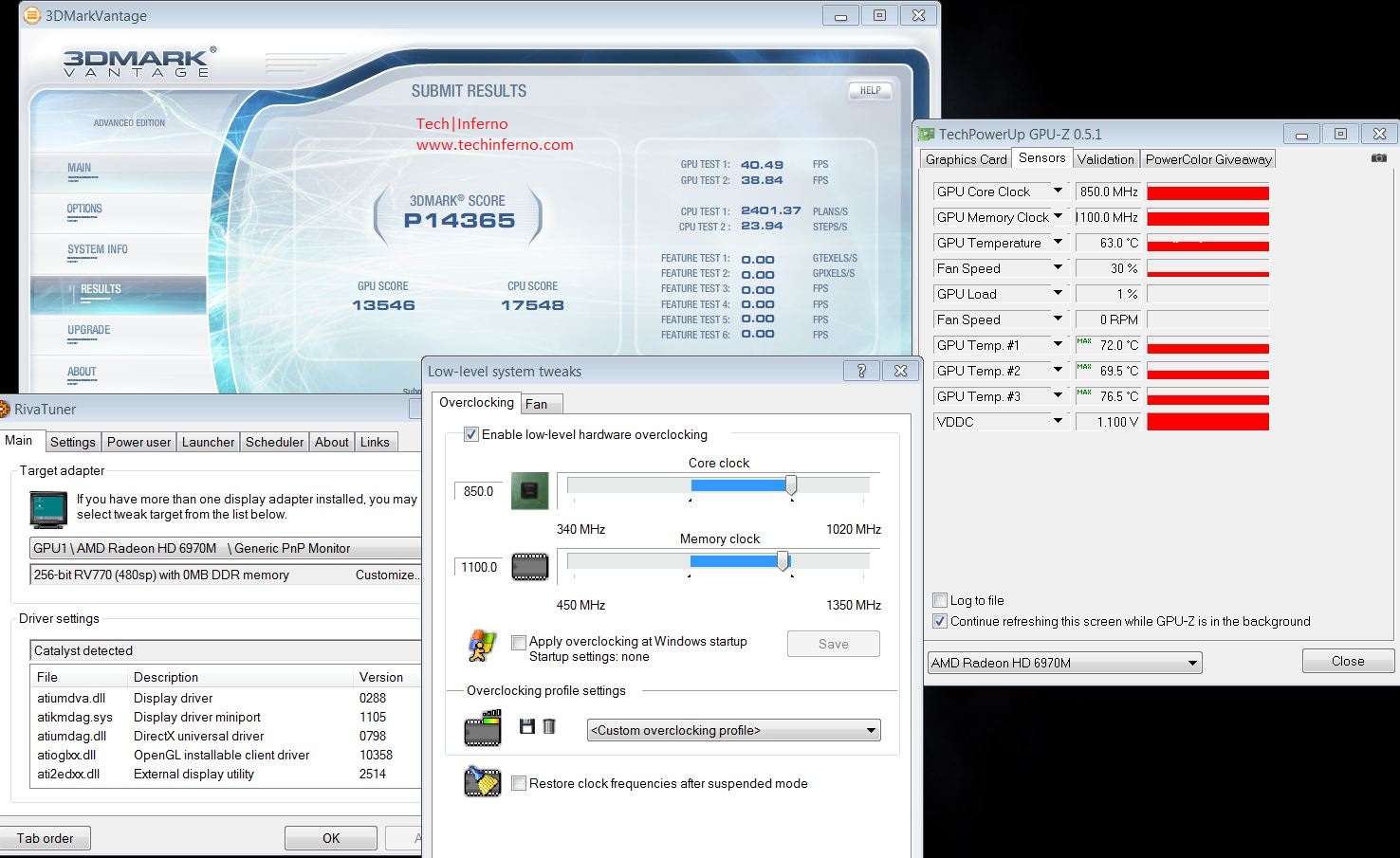Click the MAX indicator of GPU Temp. #1
The image size is (1400, 858).
pyautogui.click(x=1084, y=341)
